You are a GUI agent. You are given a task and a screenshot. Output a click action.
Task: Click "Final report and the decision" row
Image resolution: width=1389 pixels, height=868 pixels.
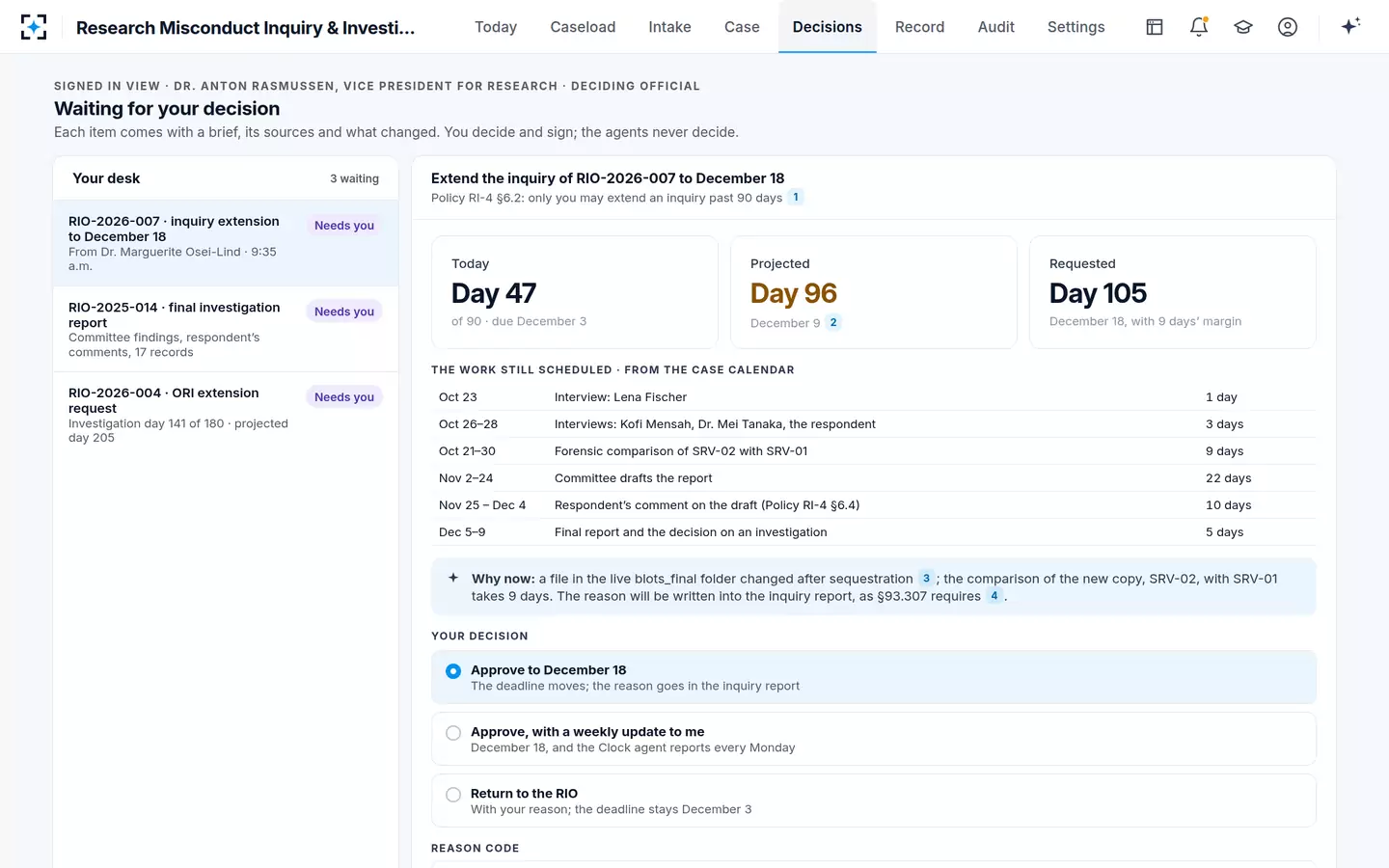[874, 532]
